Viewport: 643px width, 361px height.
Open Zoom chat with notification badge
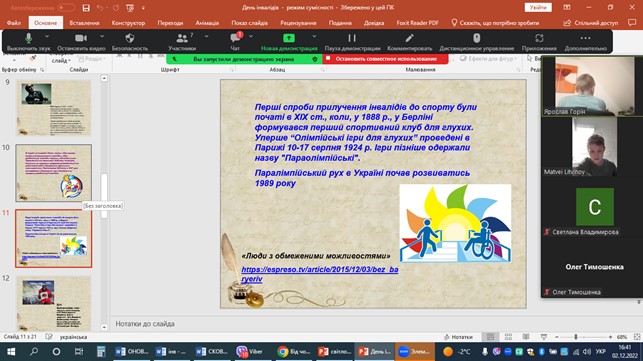pyautogui.click(x=236, y=38)
